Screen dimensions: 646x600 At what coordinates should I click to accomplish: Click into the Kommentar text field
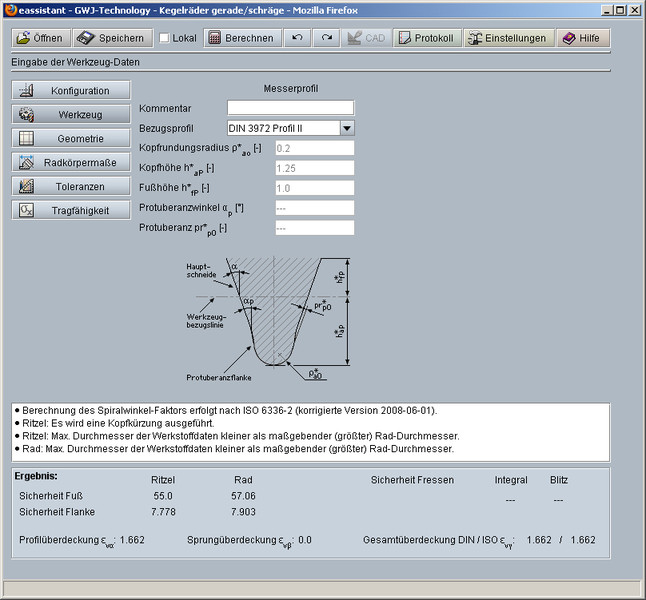(290, 108)
